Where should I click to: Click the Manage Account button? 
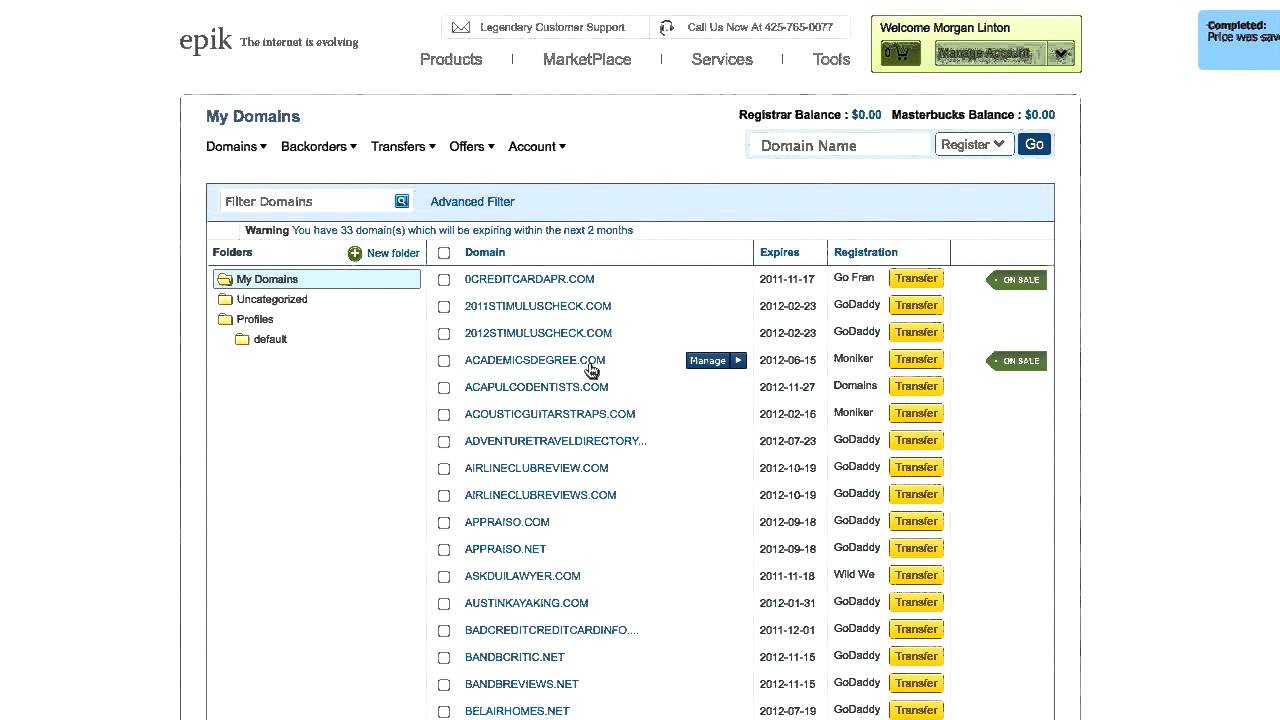point(991,54)
